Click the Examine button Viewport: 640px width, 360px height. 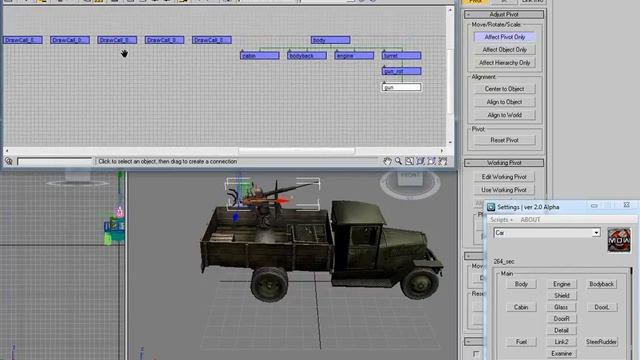(562, 353)
